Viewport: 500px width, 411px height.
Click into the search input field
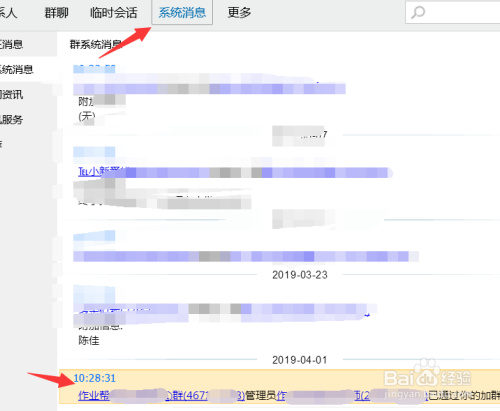(x=453, y=13)
